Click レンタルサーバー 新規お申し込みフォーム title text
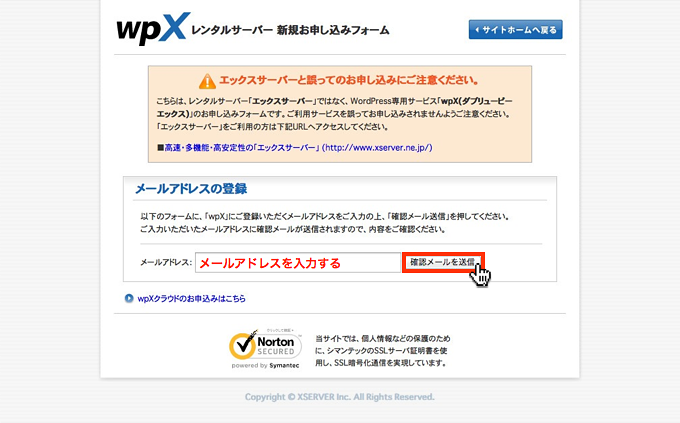680x423 pixels. pos(290,30)
